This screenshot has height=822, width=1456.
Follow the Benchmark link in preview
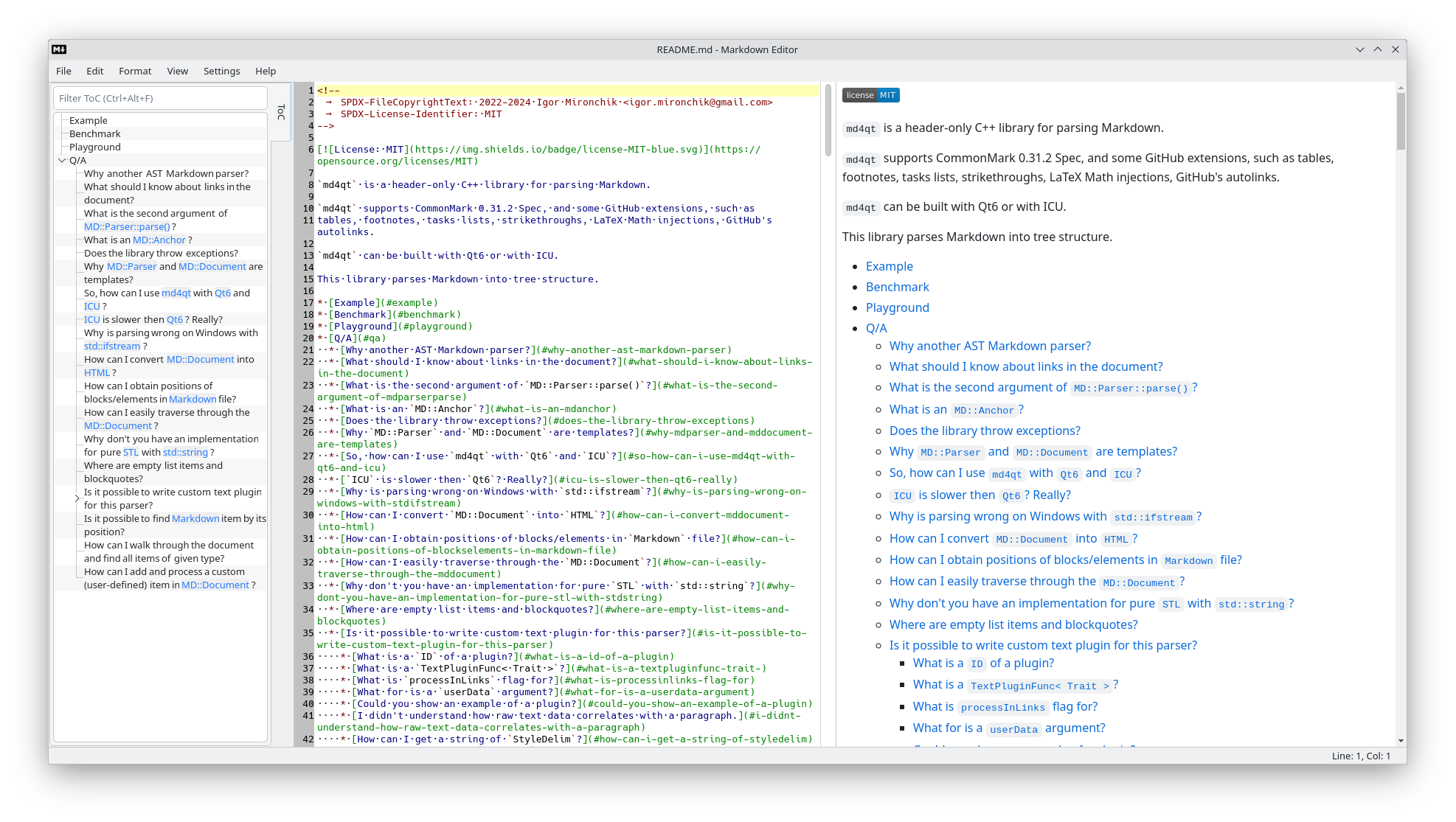(897, 287)
